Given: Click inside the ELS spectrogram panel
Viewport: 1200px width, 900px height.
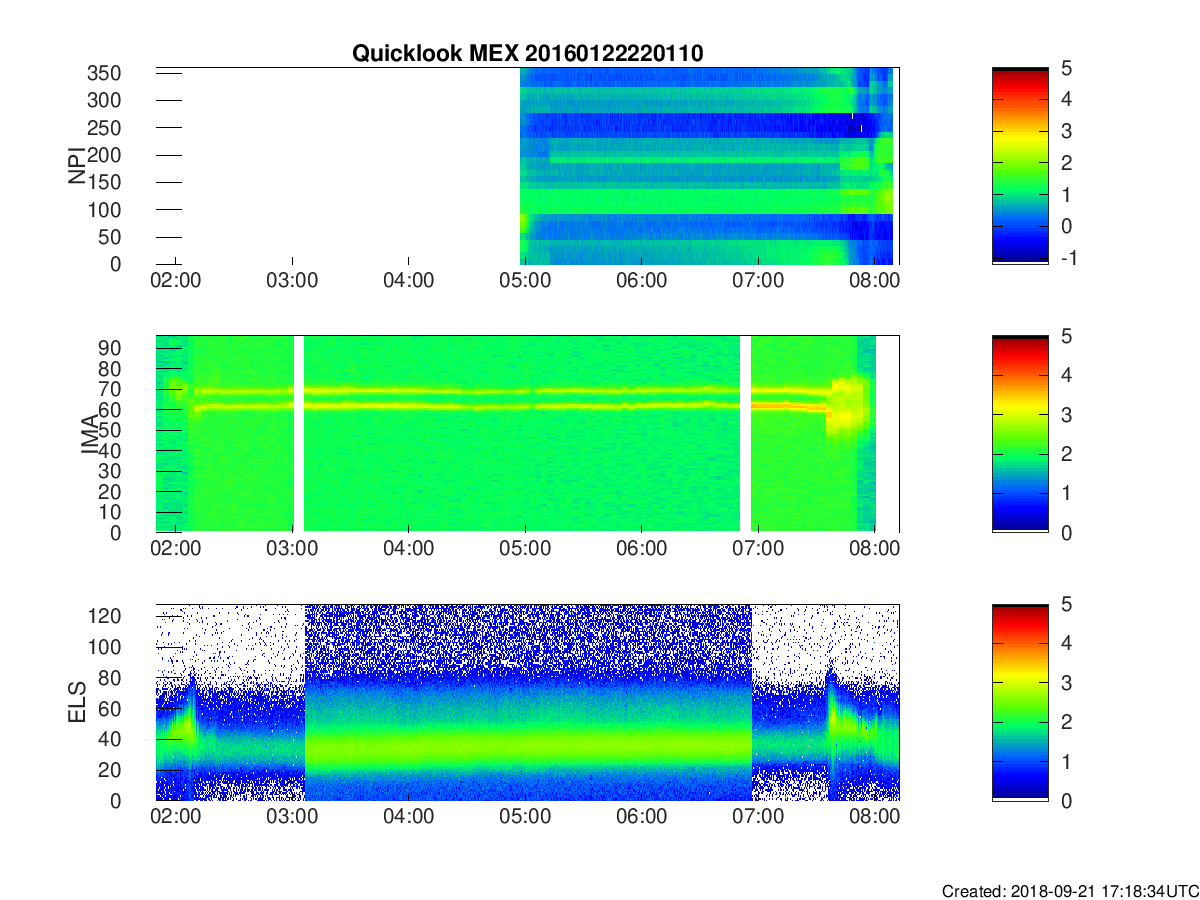Looking at the screenshot, I should [x=527, y=702].
